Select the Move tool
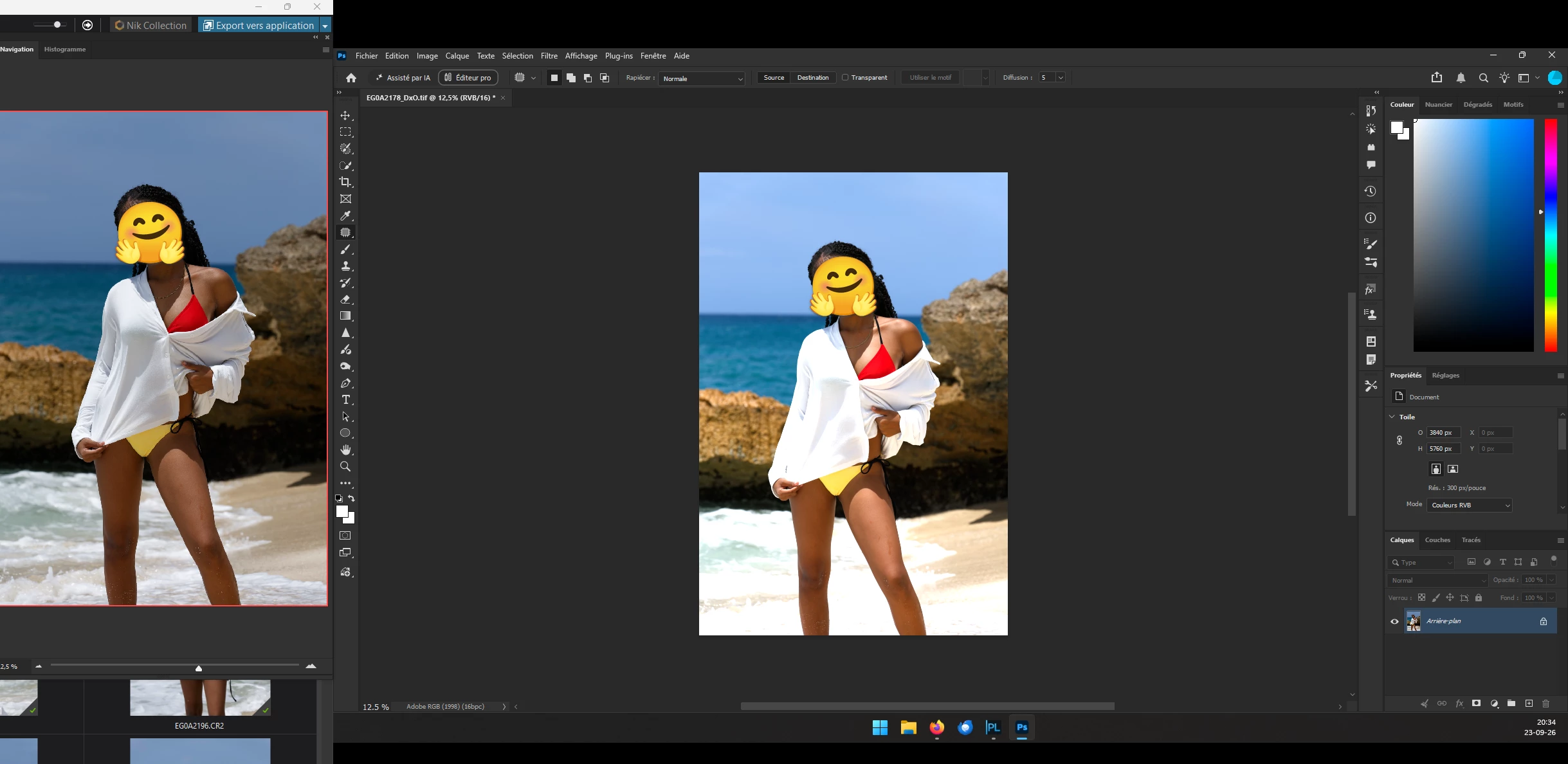1568x764 pixels. 345,115
